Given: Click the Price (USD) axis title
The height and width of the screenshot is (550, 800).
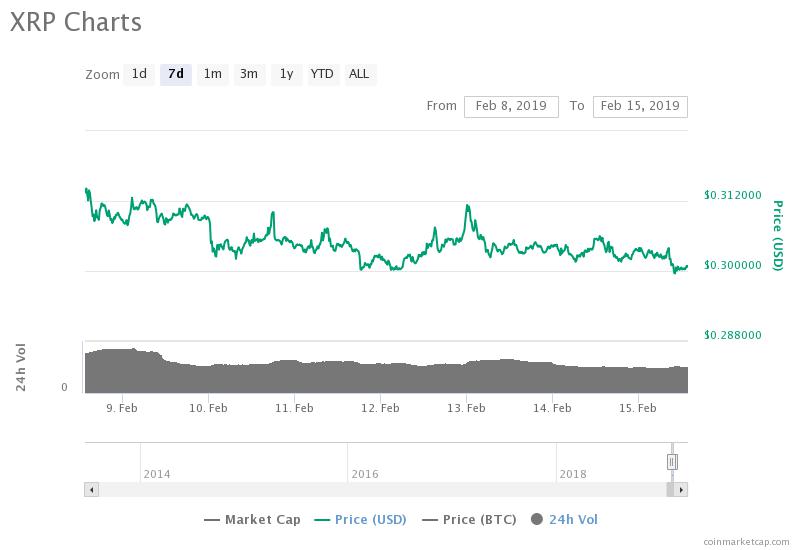Looking at the screenshot, I should coord(777,236).
